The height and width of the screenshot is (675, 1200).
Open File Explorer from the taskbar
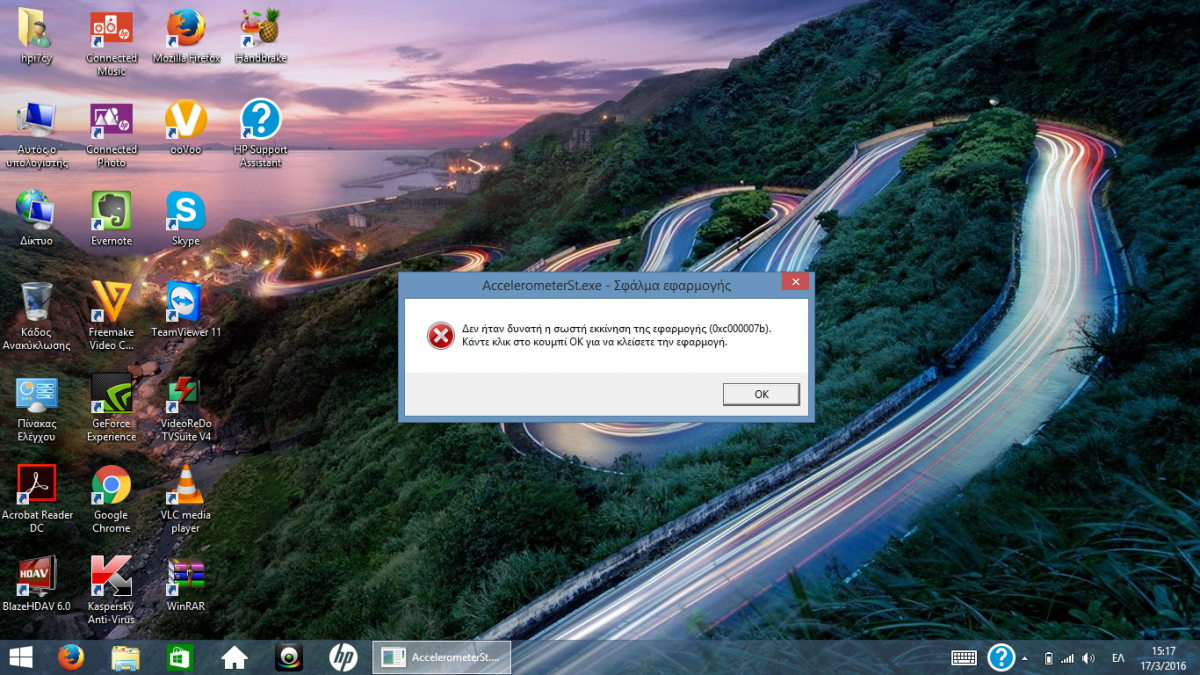(x=125, y=657)
